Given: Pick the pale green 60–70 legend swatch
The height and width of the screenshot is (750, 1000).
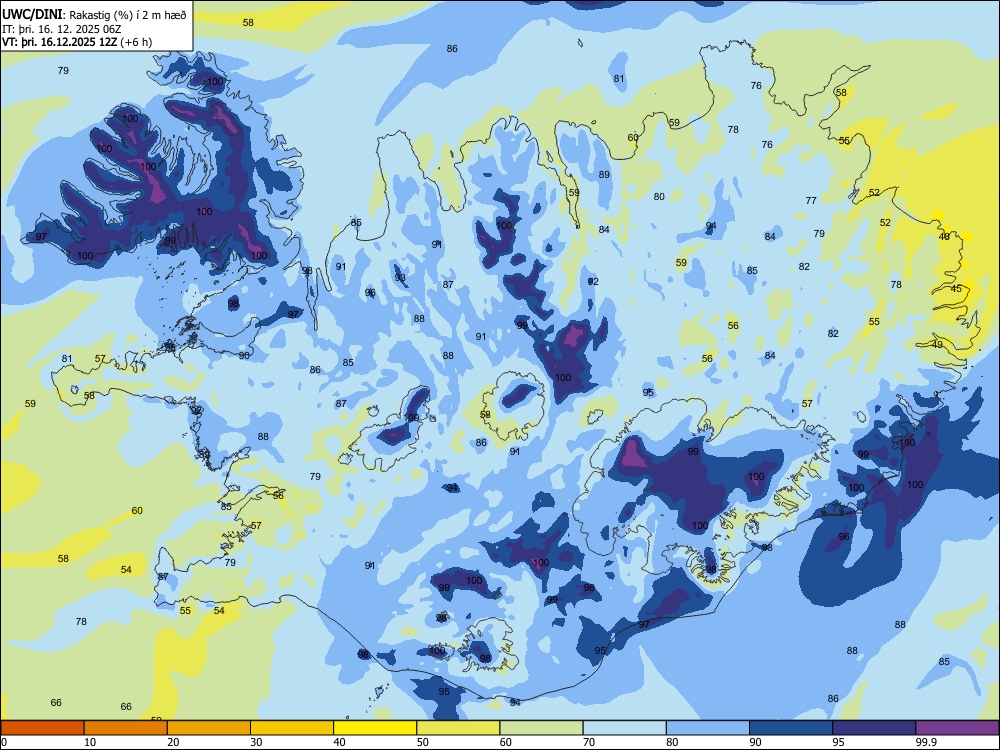Looking at the screenshot, I should [541, 728].
